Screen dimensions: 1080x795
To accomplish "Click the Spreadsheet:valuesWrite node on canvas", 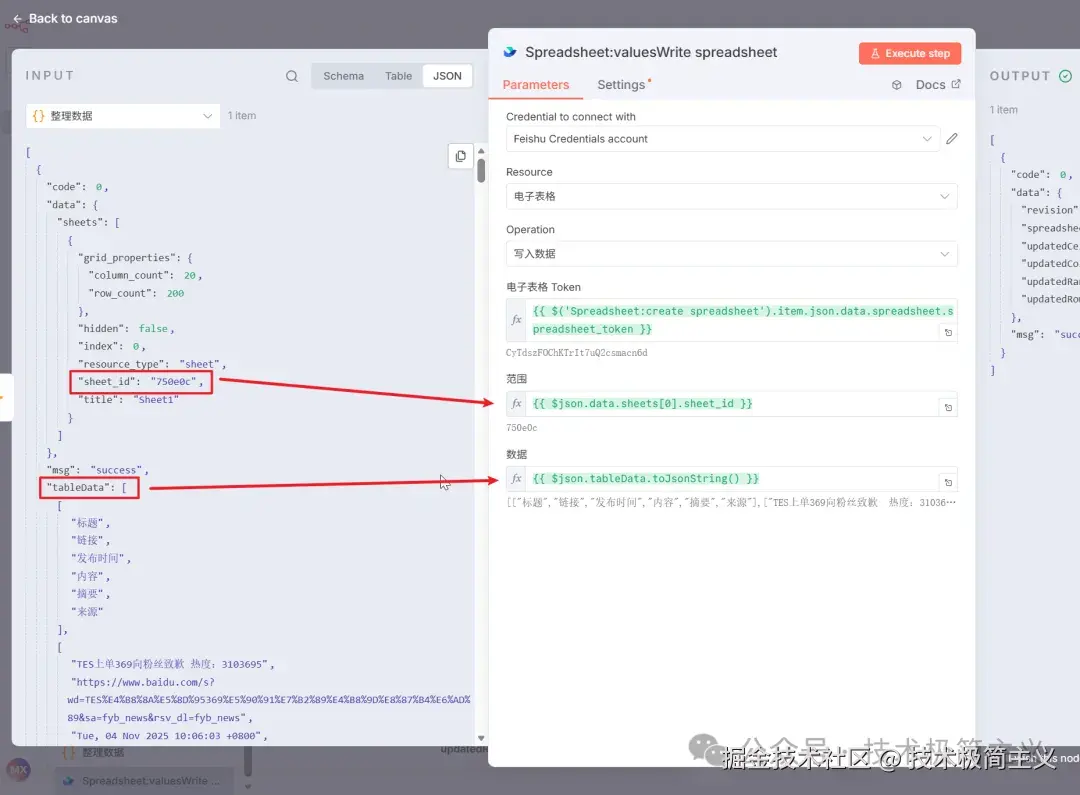I will tap(145, 781).
